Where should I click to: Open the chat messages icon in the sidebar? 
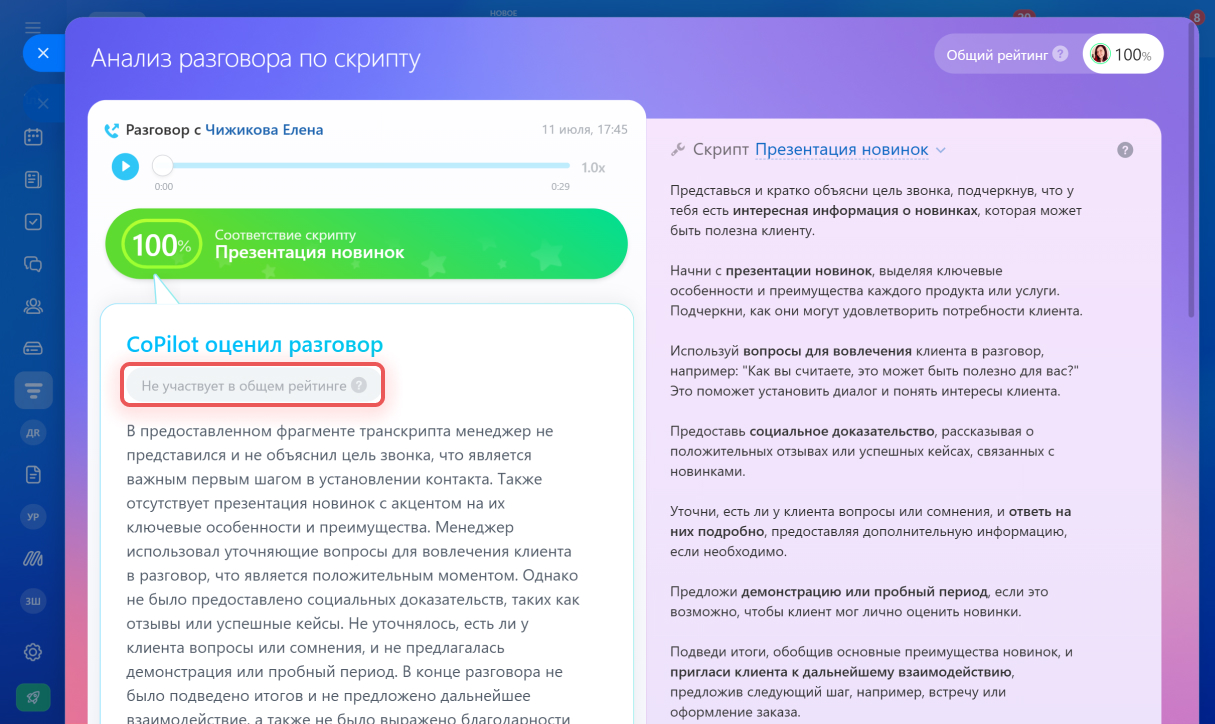tap(33, 264)
